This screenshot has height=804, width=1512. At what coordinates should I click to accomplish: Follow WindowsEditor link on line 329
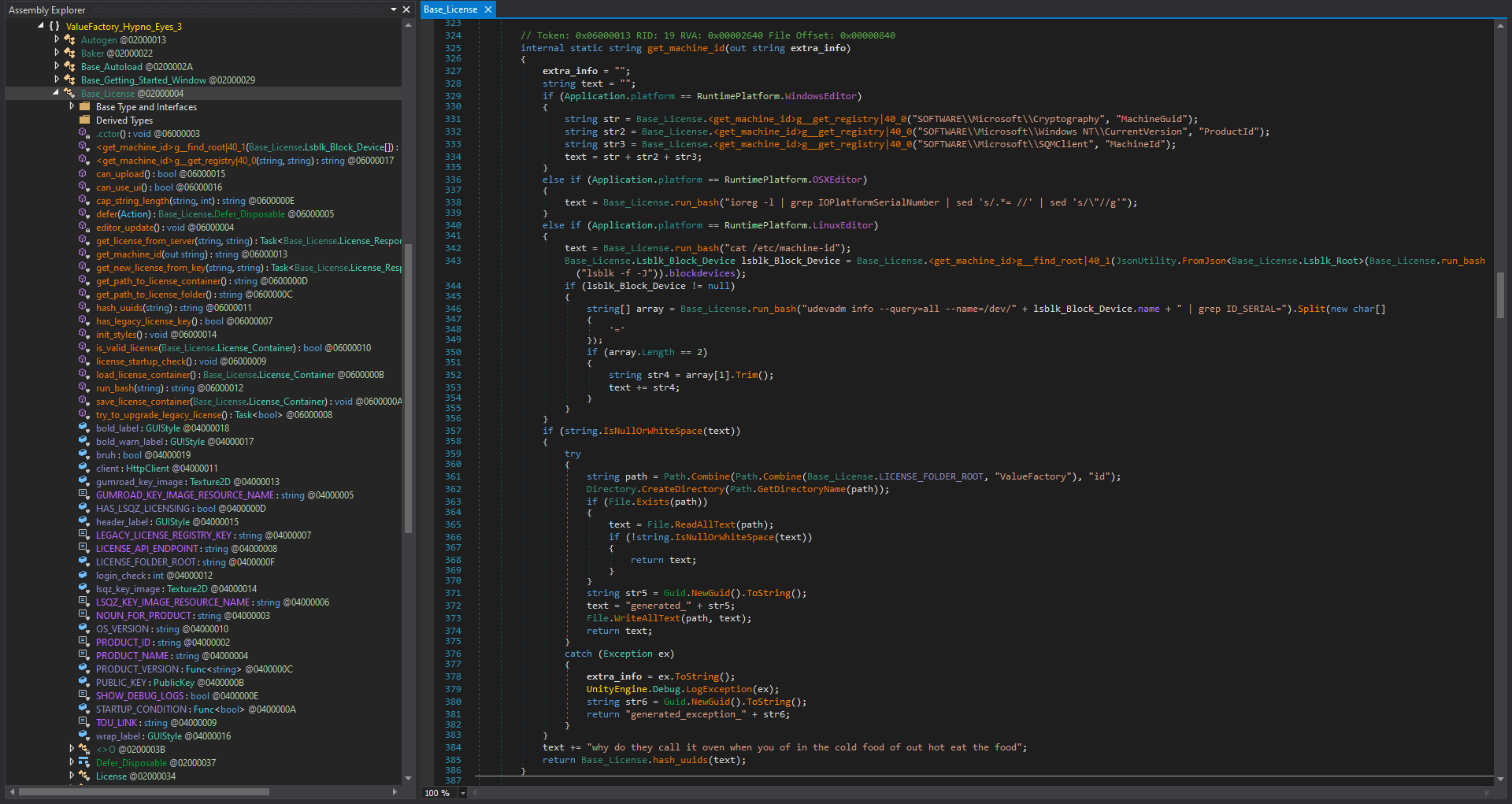point(821,96)
